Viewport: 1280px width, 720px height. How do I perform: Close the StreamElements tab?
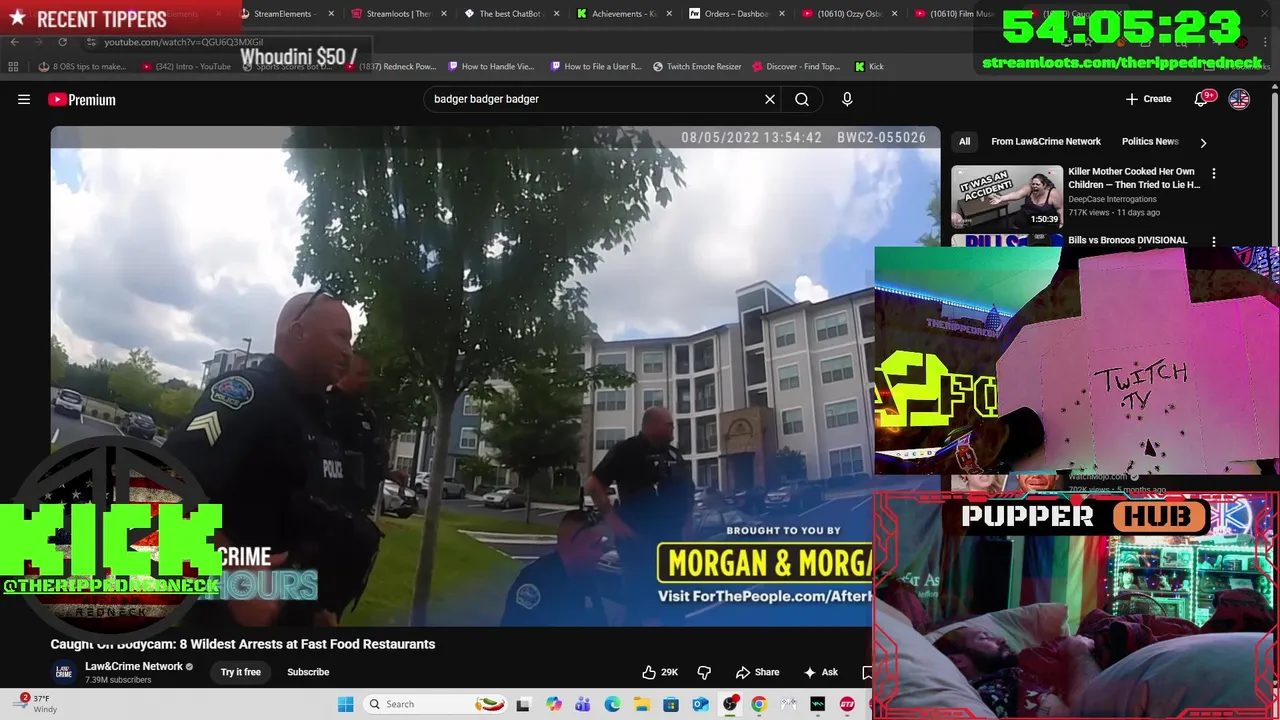point(331,14)
